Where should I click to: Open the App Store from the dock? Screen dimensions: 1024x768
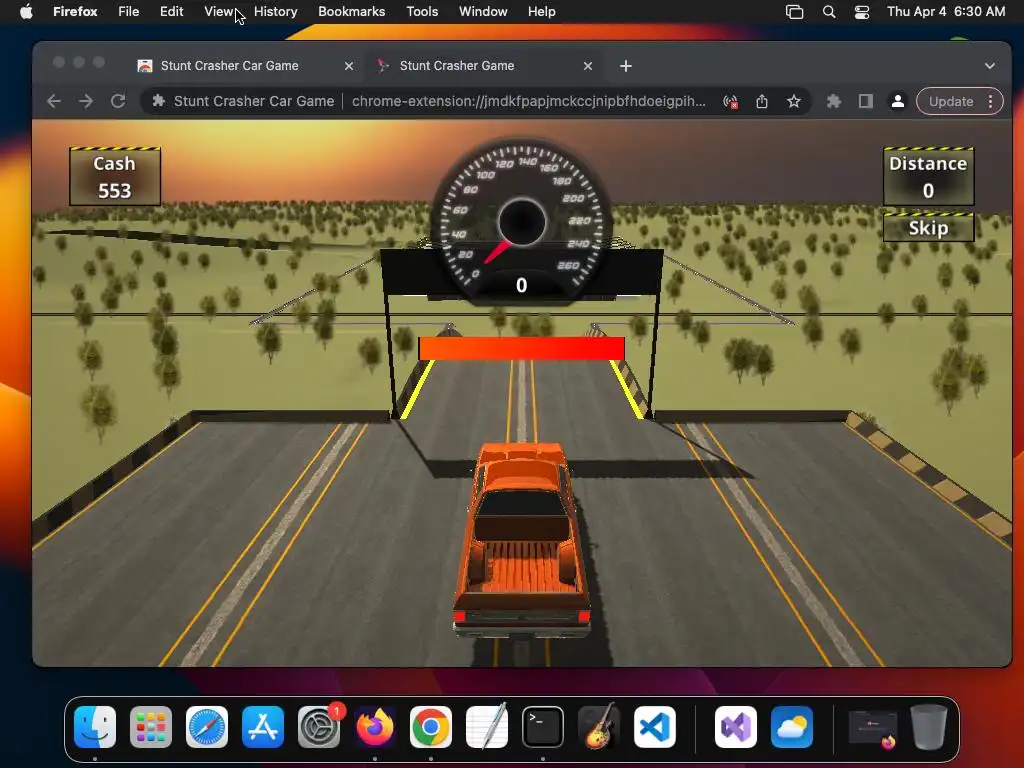(263, 727)
